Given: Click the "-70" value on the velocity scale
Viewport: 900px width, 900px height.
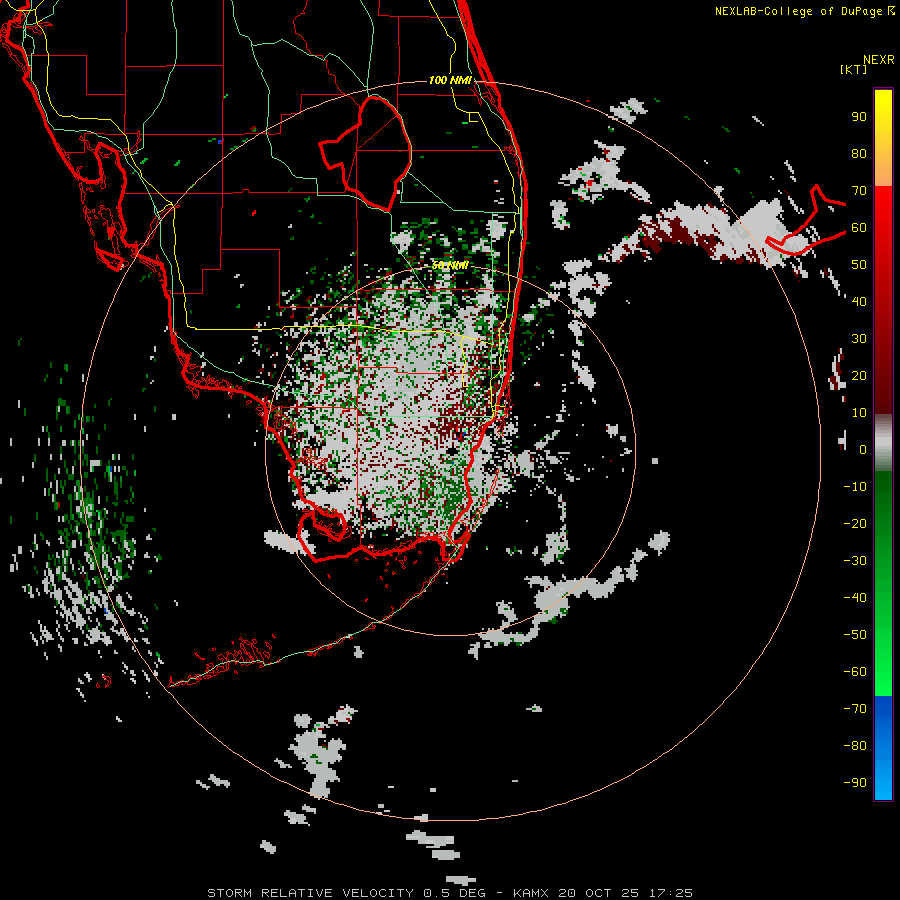Looking at the screenshot, I should 855,709.
